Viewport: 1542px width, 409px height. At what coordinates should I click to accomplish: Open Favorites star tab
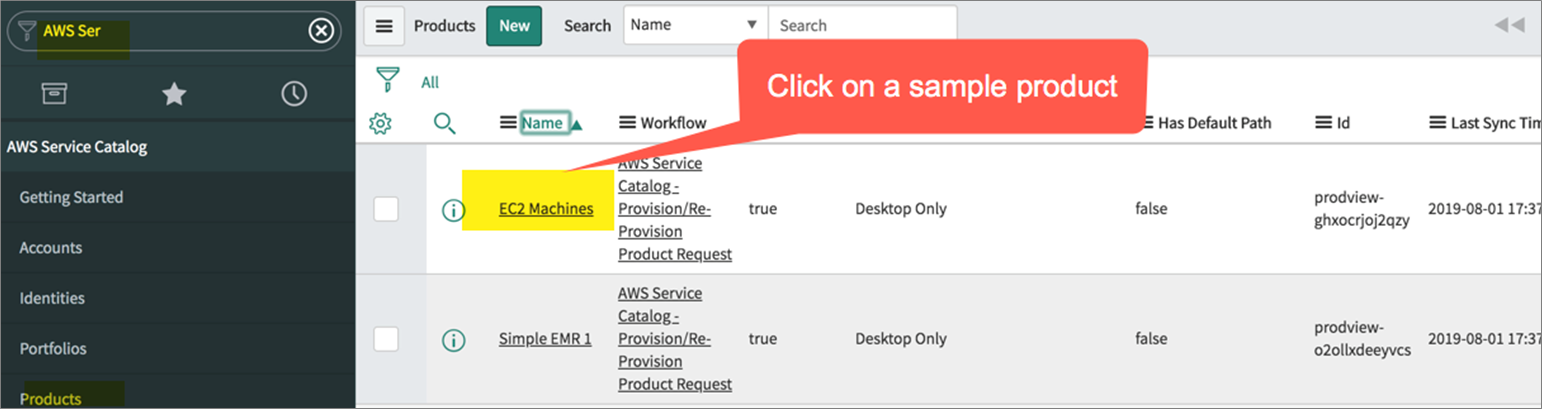coord(174,94)
